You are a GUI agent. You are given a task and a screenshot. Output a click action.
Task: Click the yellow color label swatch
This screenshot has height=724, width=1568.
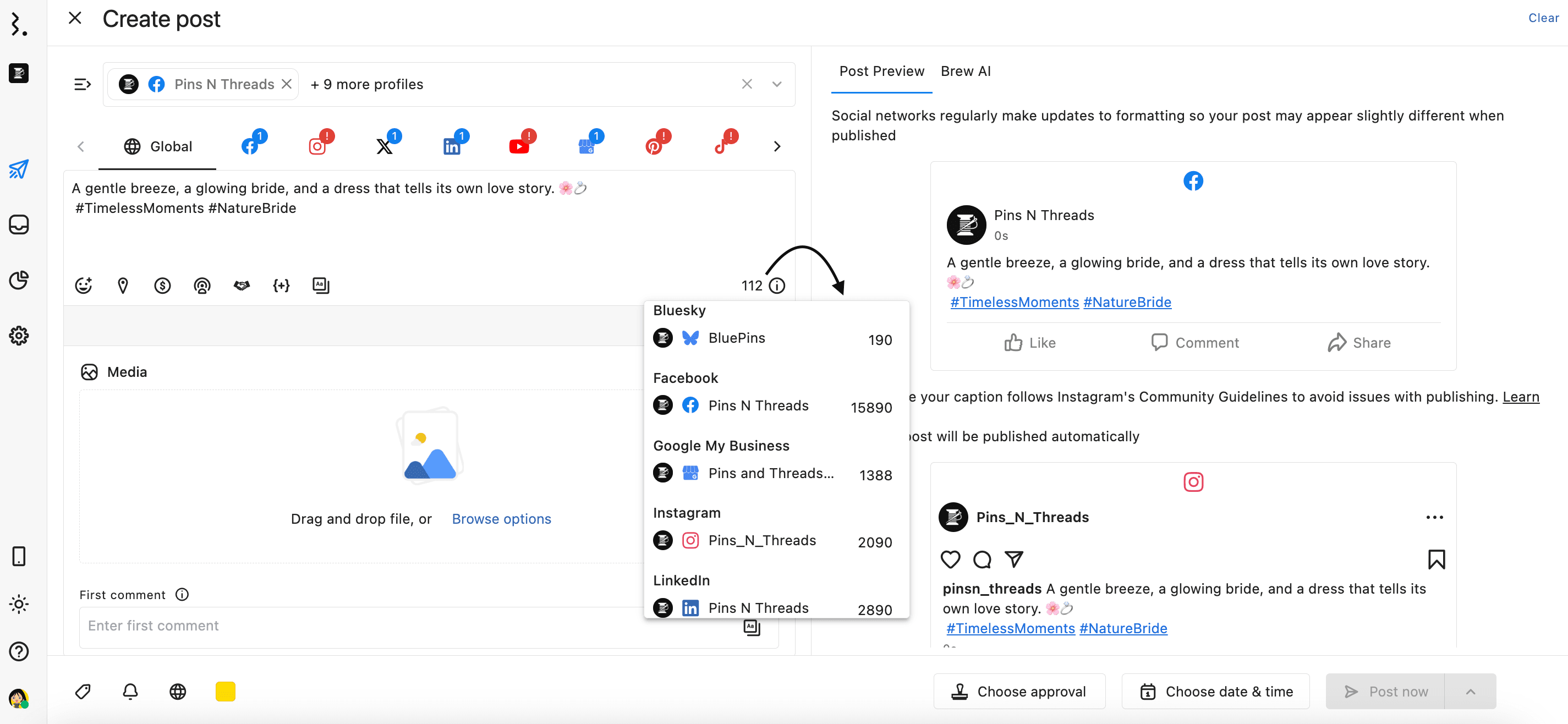tap(225, 692)
